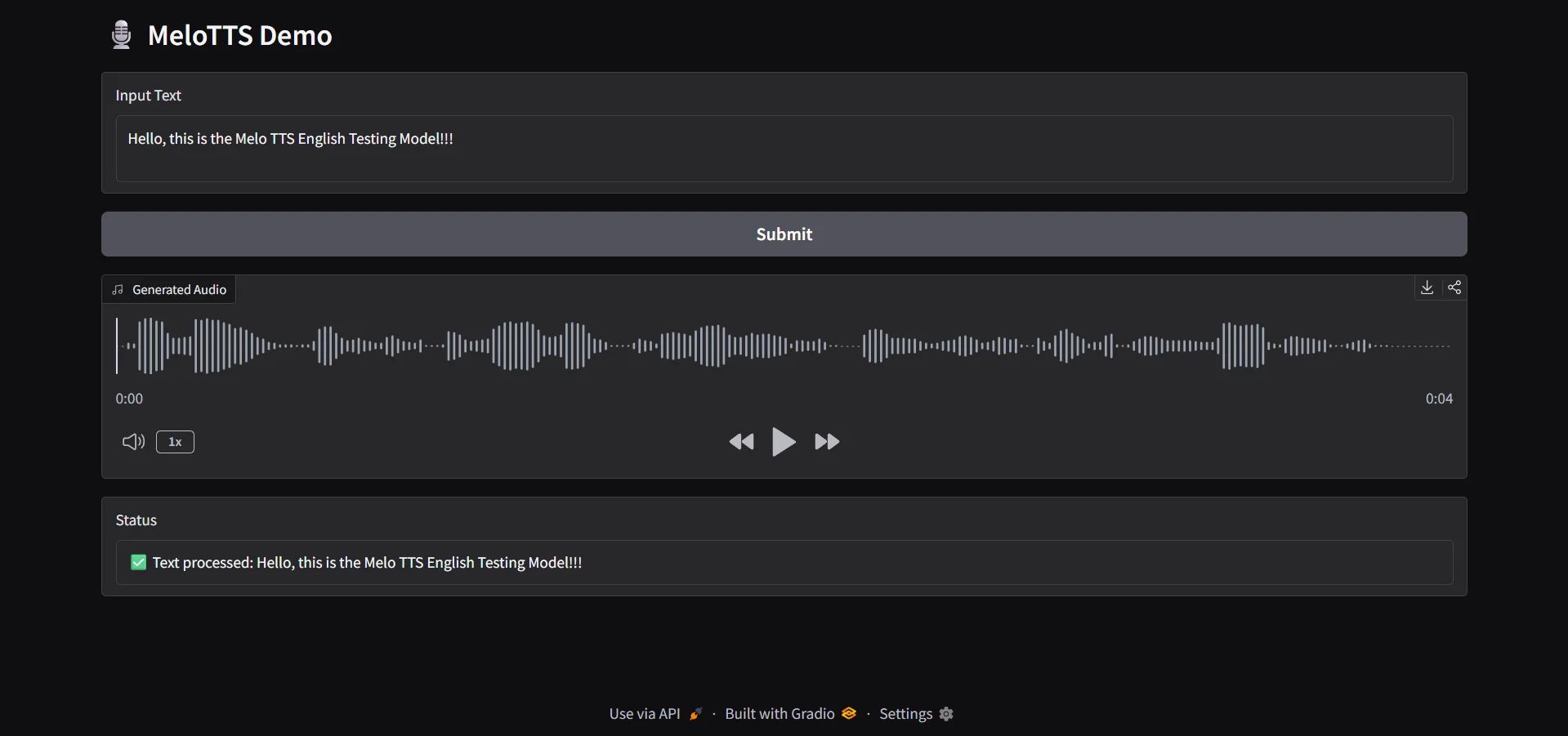Viewport: 1568px width, 736px height.
Task: Open the Settings footer link
Action: 916,714
